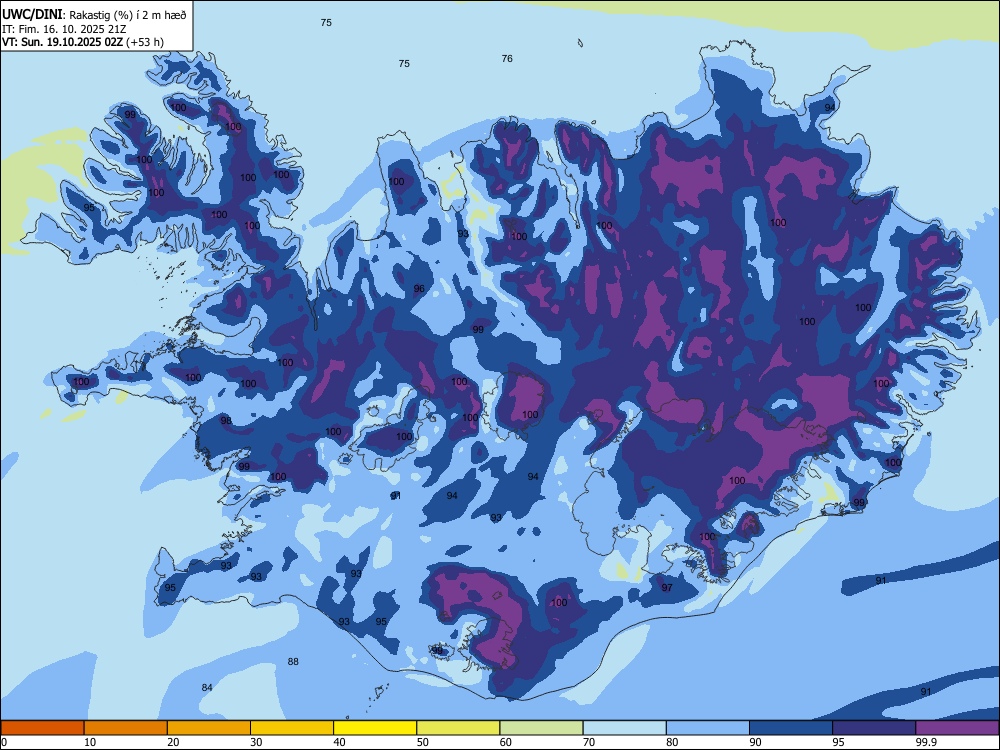The width and height of the screenshot is (1000, 750).
Task: Select the bright yellow 40–50 legend swatch
Action: (x=375, y=728)
